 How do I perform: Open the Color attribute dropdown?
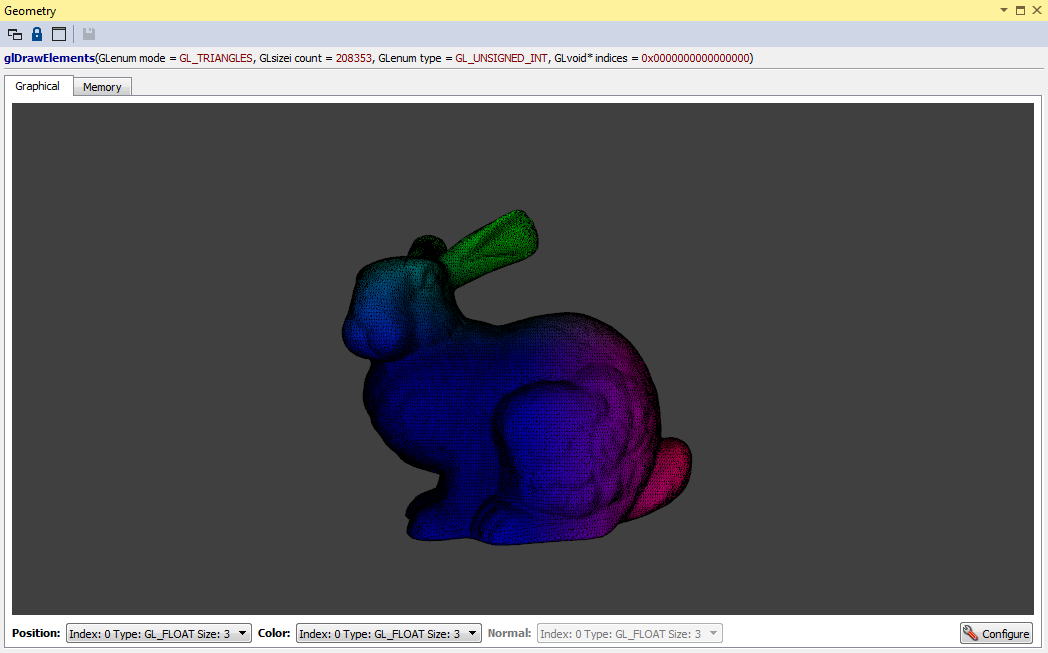[388, 633]
